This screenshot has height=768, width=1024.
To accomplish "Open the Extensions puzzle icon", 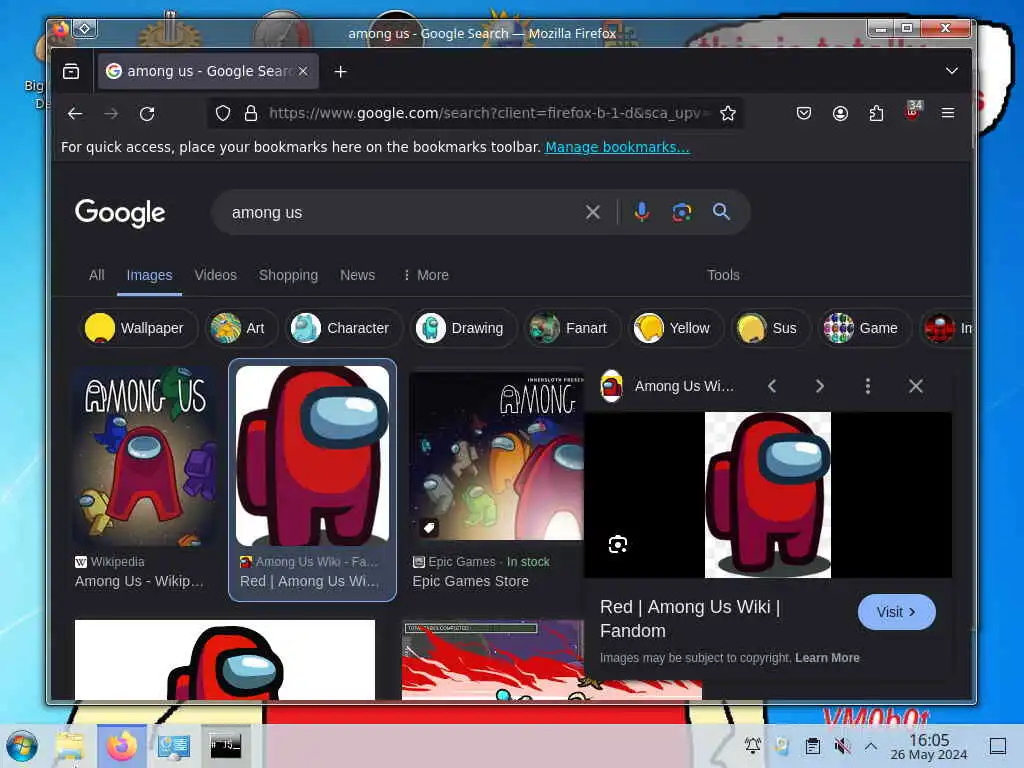I will pos(876,114).
